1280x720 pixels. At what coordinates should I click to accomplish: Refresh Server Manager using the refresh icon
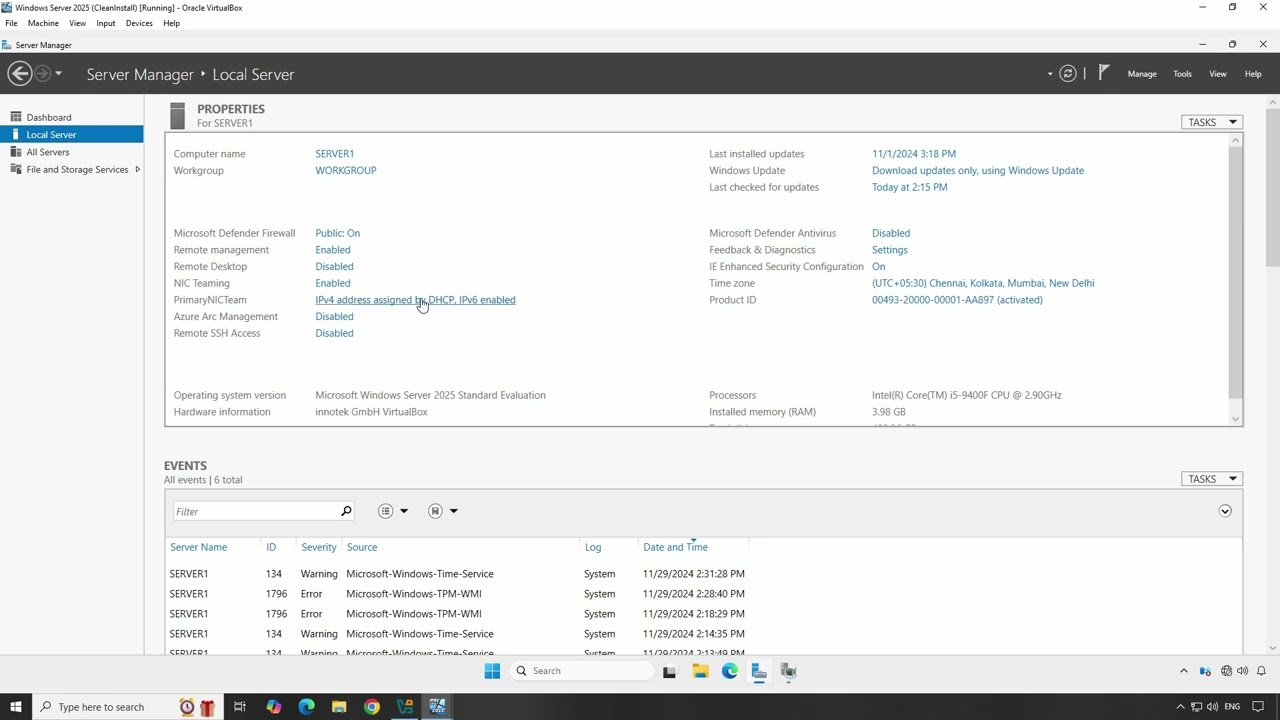tap(1068, 74)
